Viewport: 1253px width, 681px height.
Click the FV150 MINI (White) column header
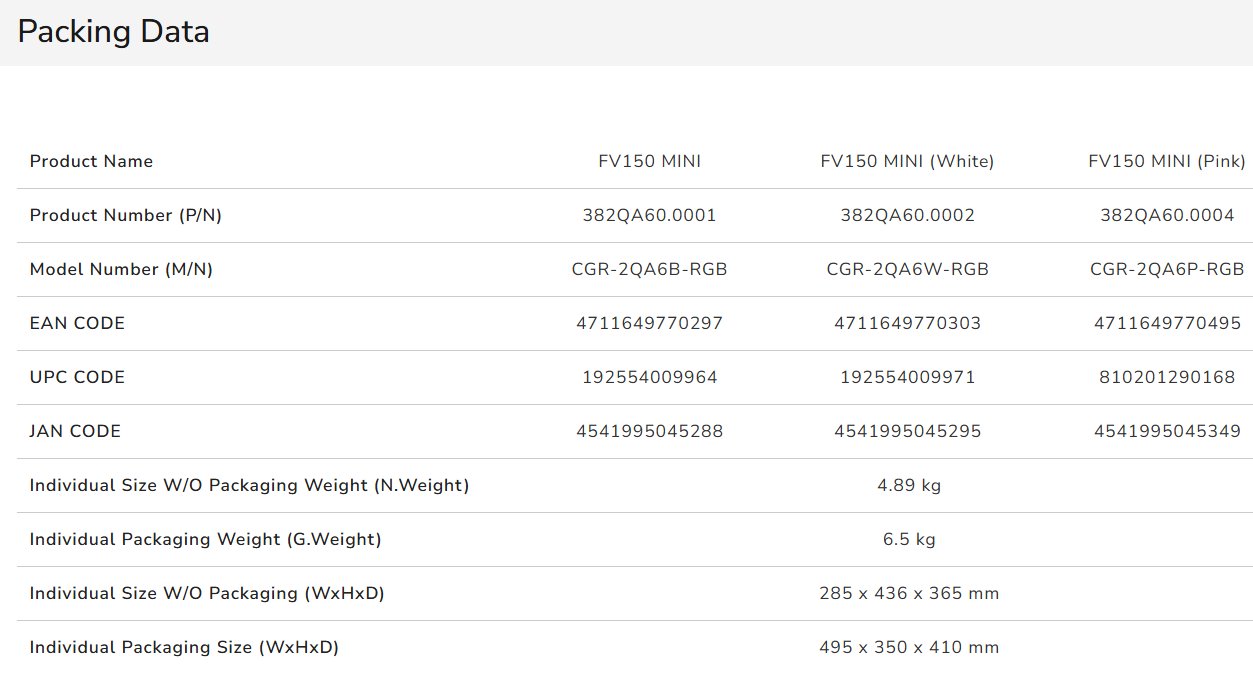(x=907, y=162)
